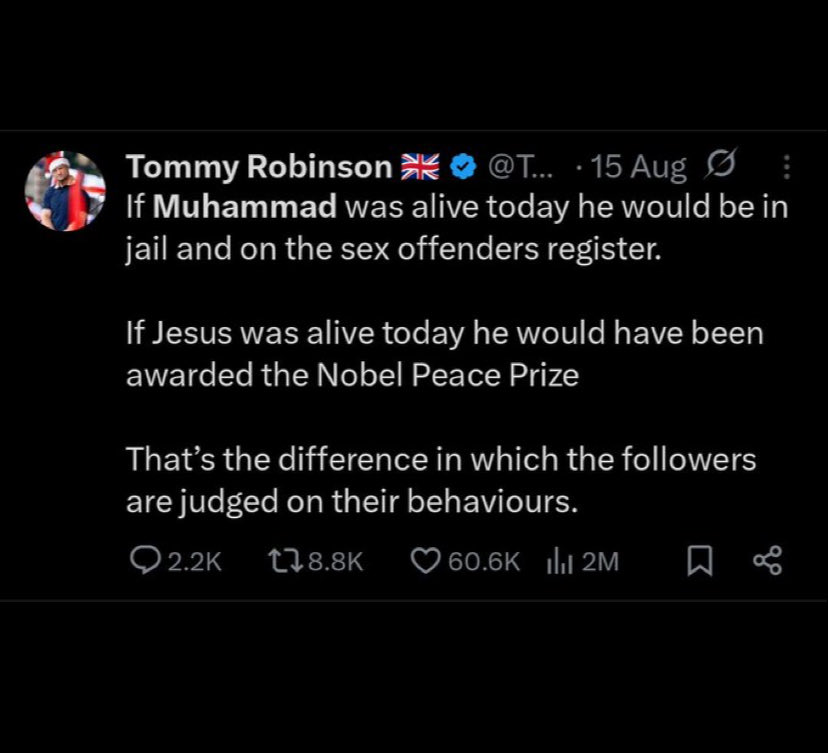
Task: Click the 2M views count
Action: [x=600, y=562]
